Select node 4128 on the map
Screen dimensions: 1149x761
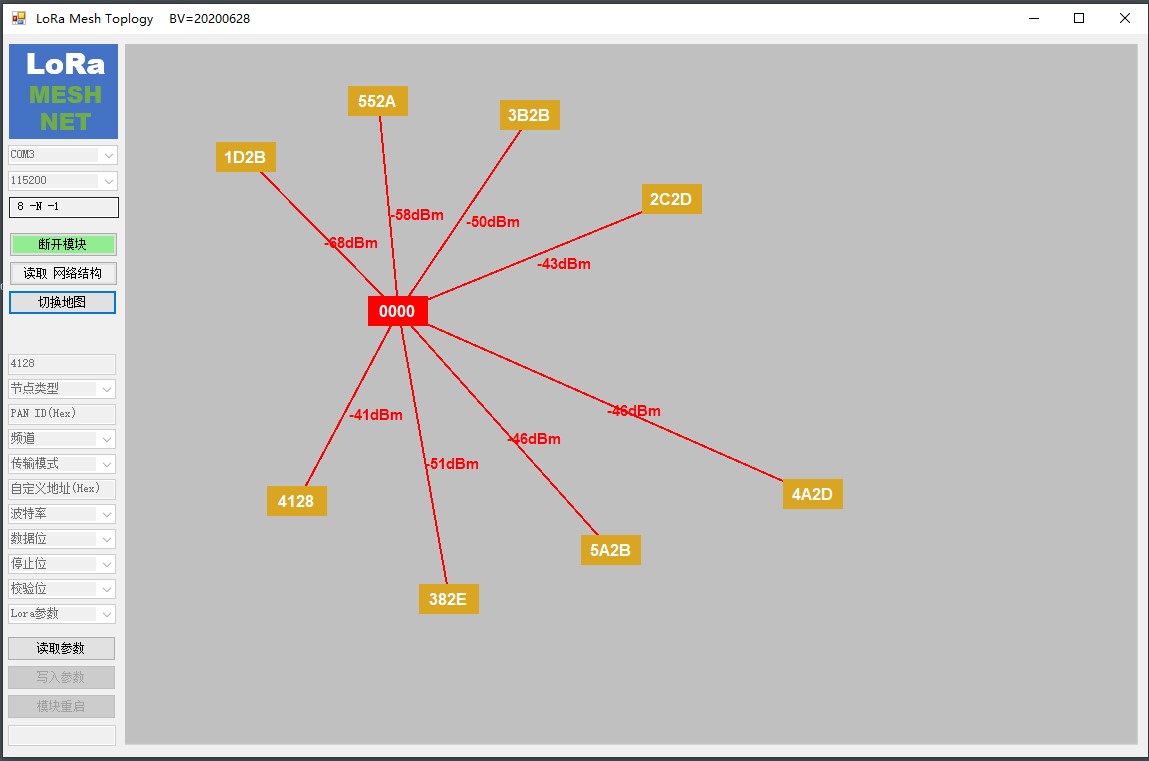coord(296,501)
